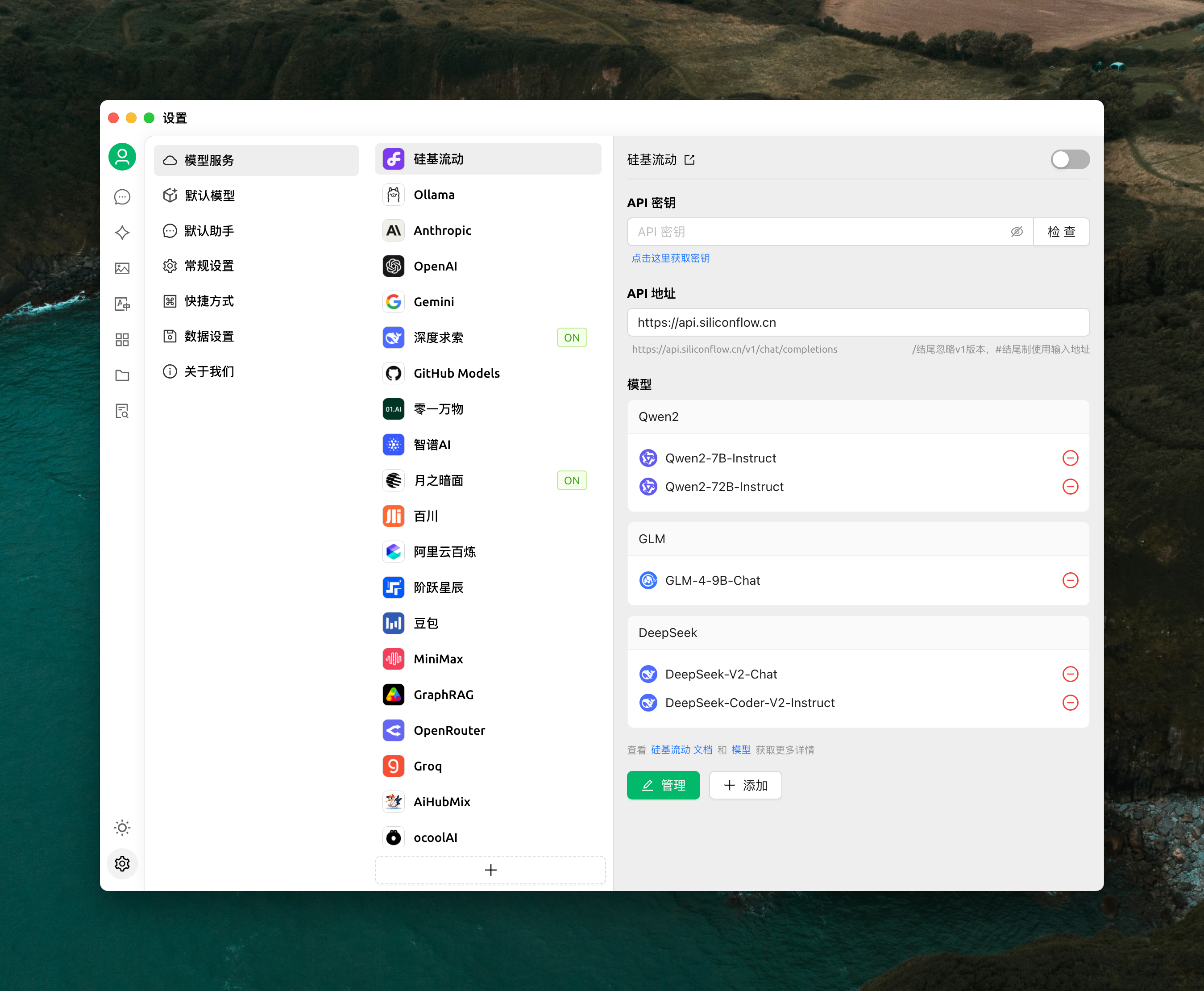Open the 快捷方式 settings section
Viewport: 1204px width, 991px height.
pyautogui.click(x=256, y=301)
